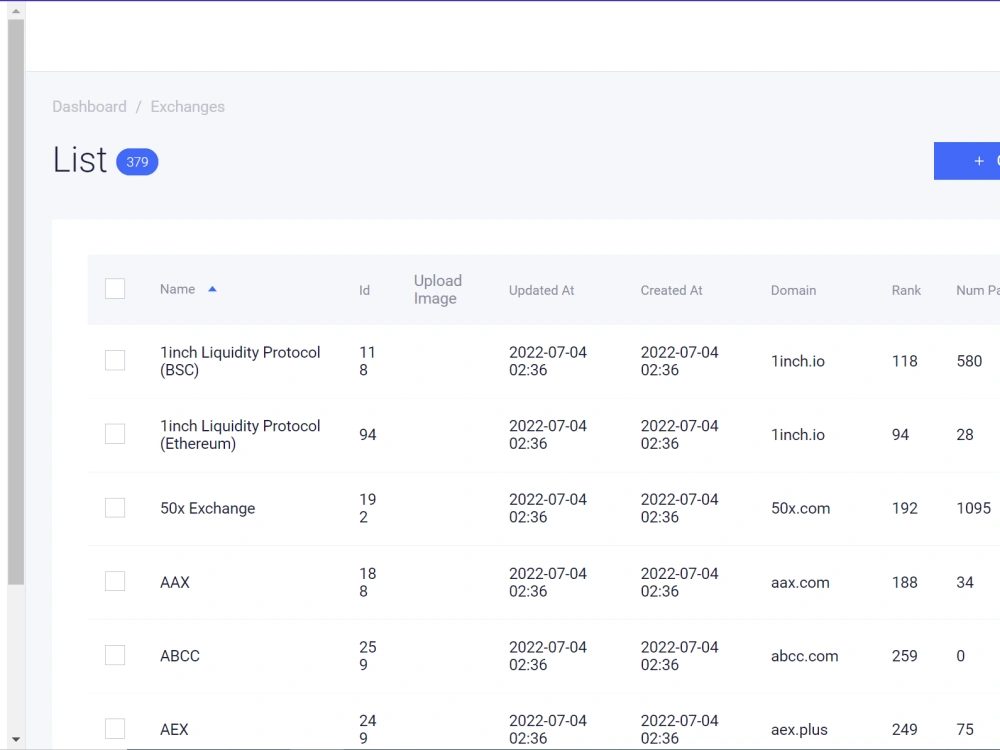This screenshot has width=1000, height=750.
Task: Open the Dashboard breadcrumb link
Action: (89, 107)
